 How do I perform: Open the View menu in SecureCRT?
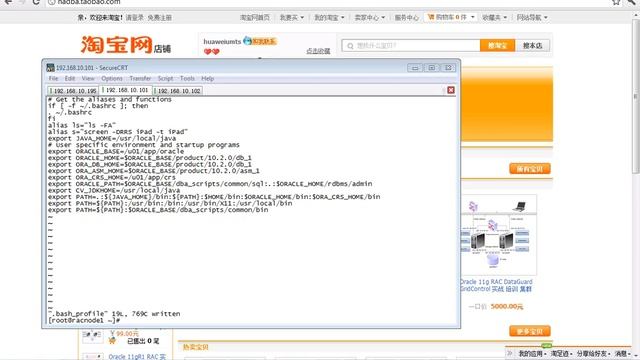(x=88, y=78)
